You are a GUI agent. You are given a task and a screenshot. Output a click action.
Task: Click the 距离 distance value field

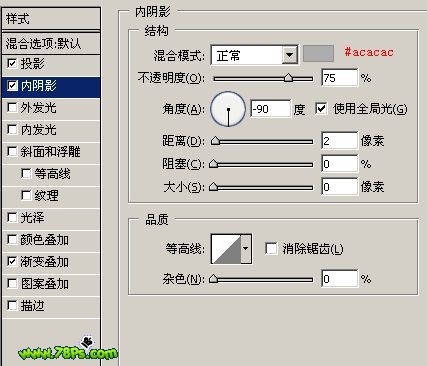click(340, 140)
